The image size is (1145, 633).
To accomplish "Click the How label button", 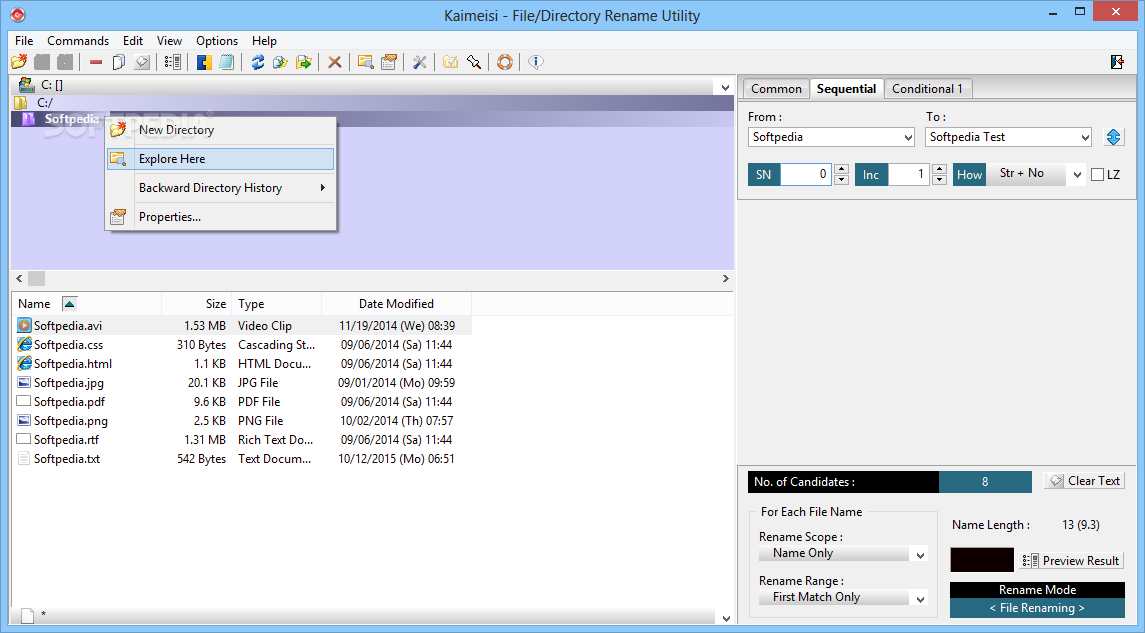I will [x=970, y=174].
